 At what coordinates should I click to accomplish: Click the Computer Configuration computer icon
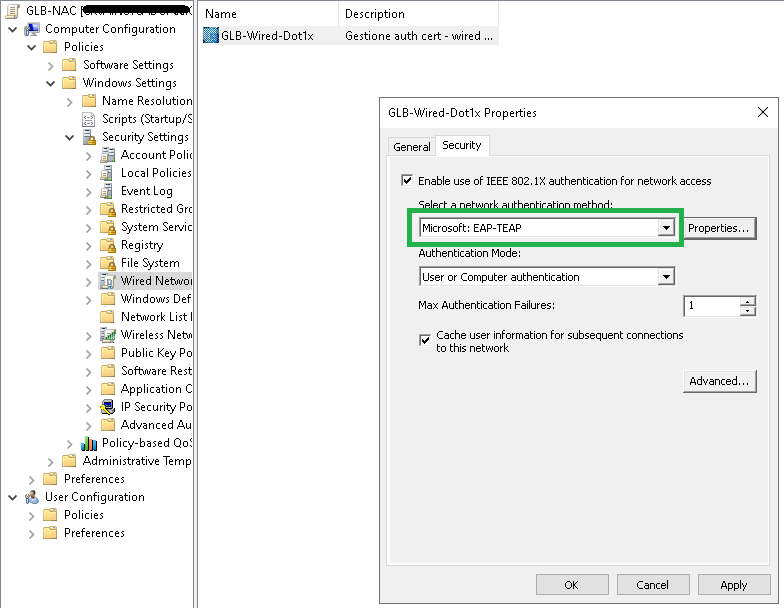click(x=32, y=29)
